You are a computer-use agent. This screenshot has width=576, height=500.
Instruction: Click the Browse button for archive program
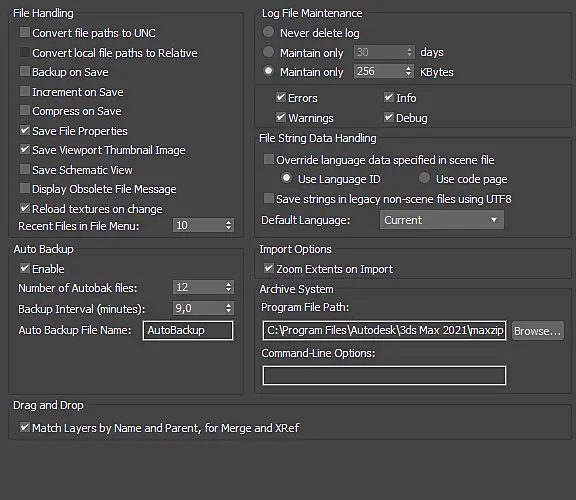(x=538, y=331)
